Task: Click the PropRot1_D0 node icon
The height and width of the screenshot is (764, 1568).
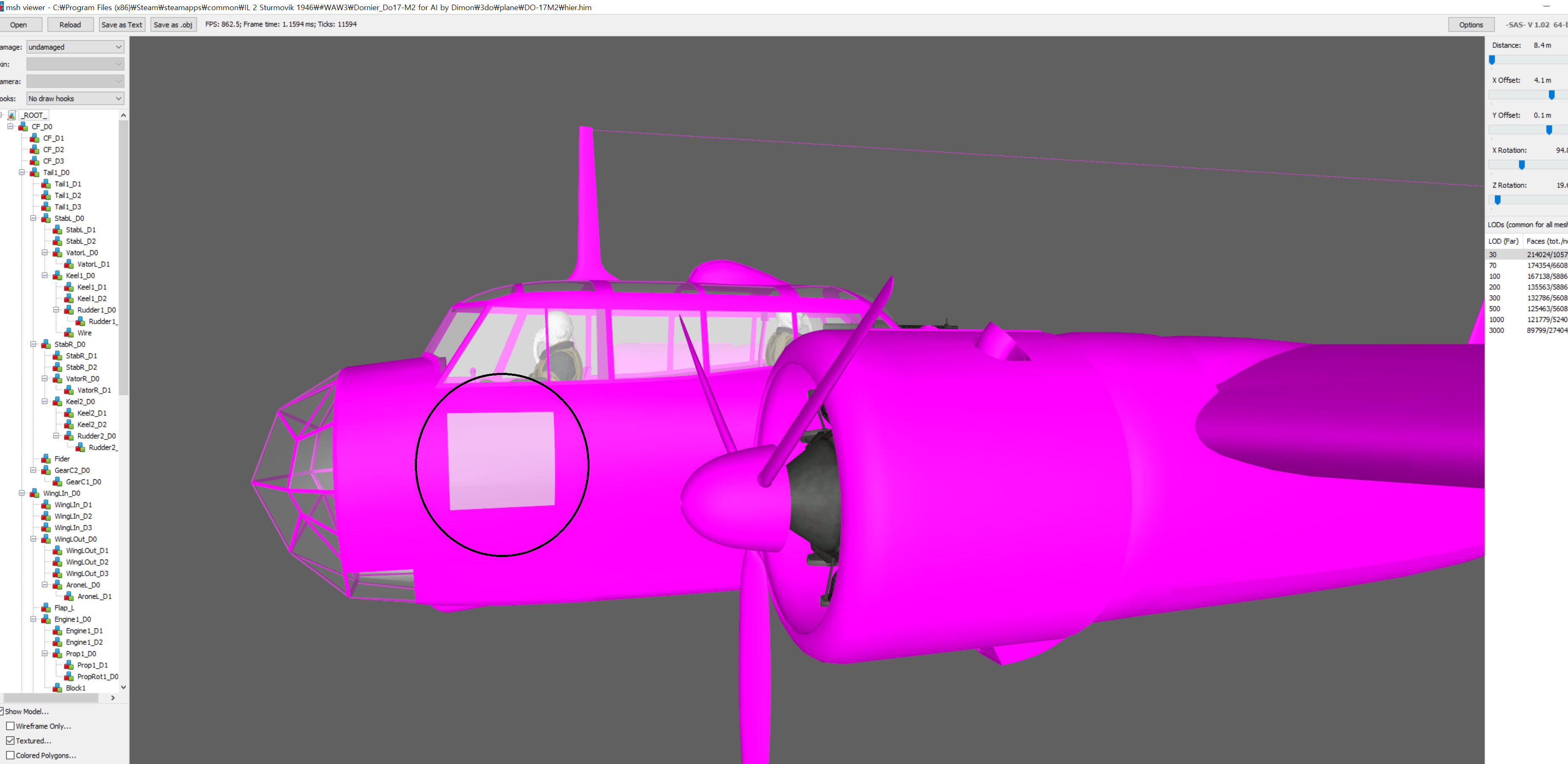Action: [x=69, y=676]
